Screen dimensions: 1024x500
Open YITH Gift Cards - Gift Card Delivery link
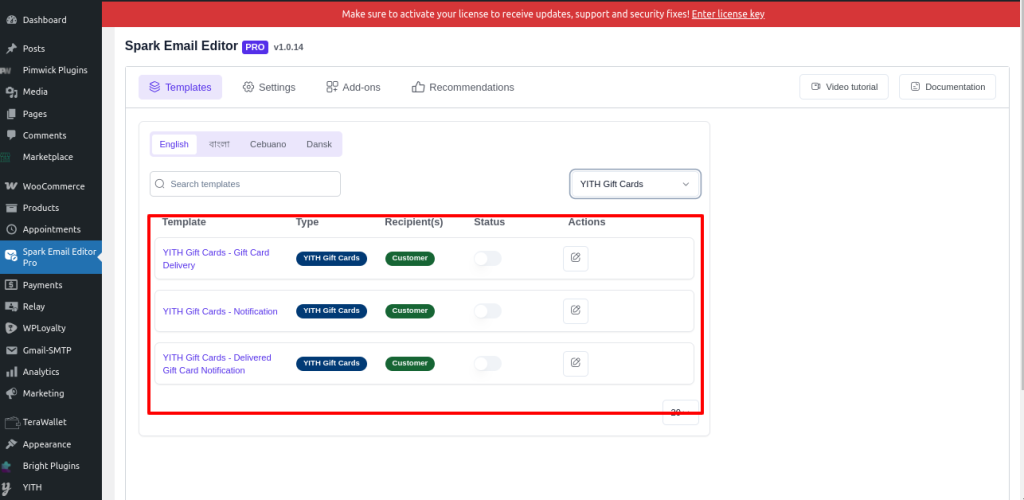tap(216, 258)
